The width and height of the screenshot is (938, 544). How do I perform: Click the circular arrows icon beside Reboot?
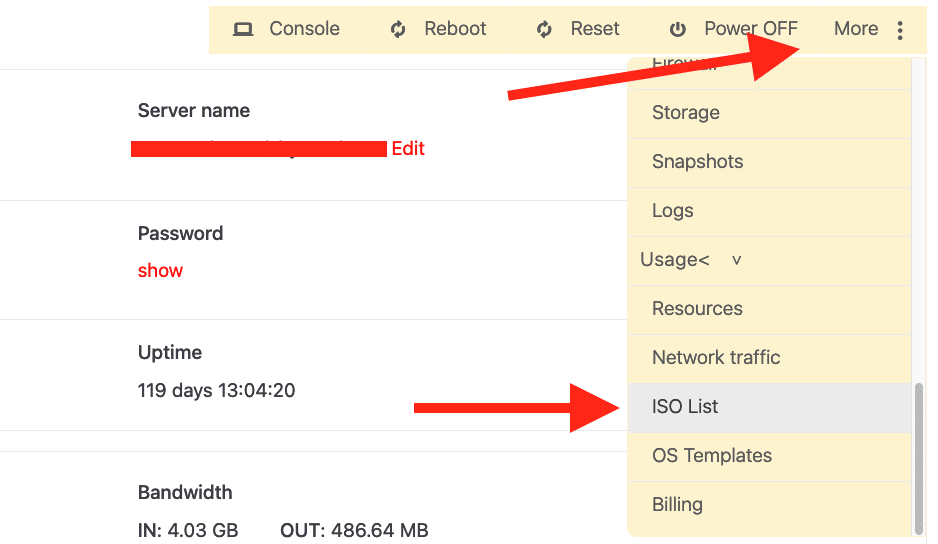click(398, 29)
